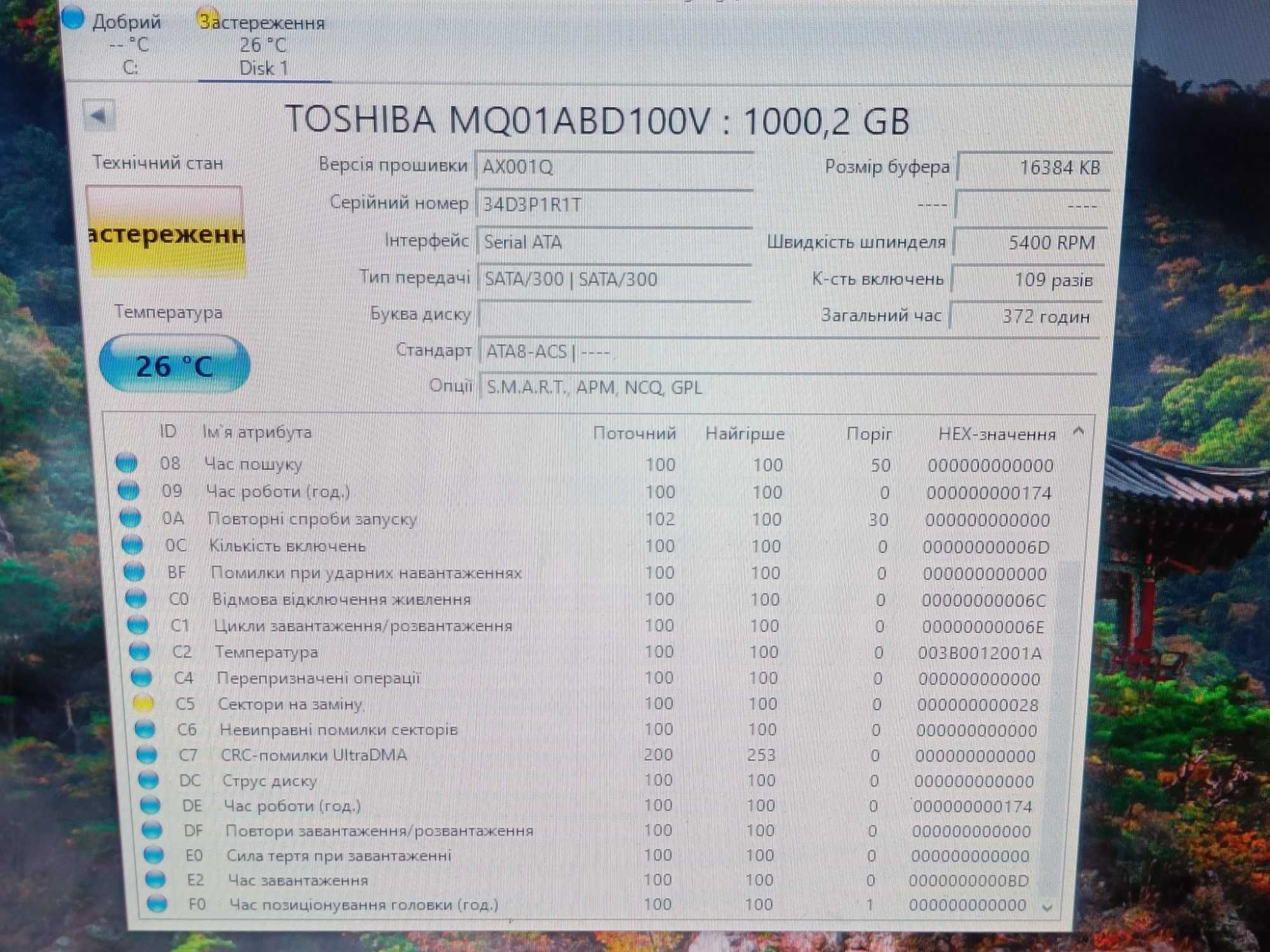
Task: Click the blue health dot beside Добрий
Action: (x=74, y=17)
